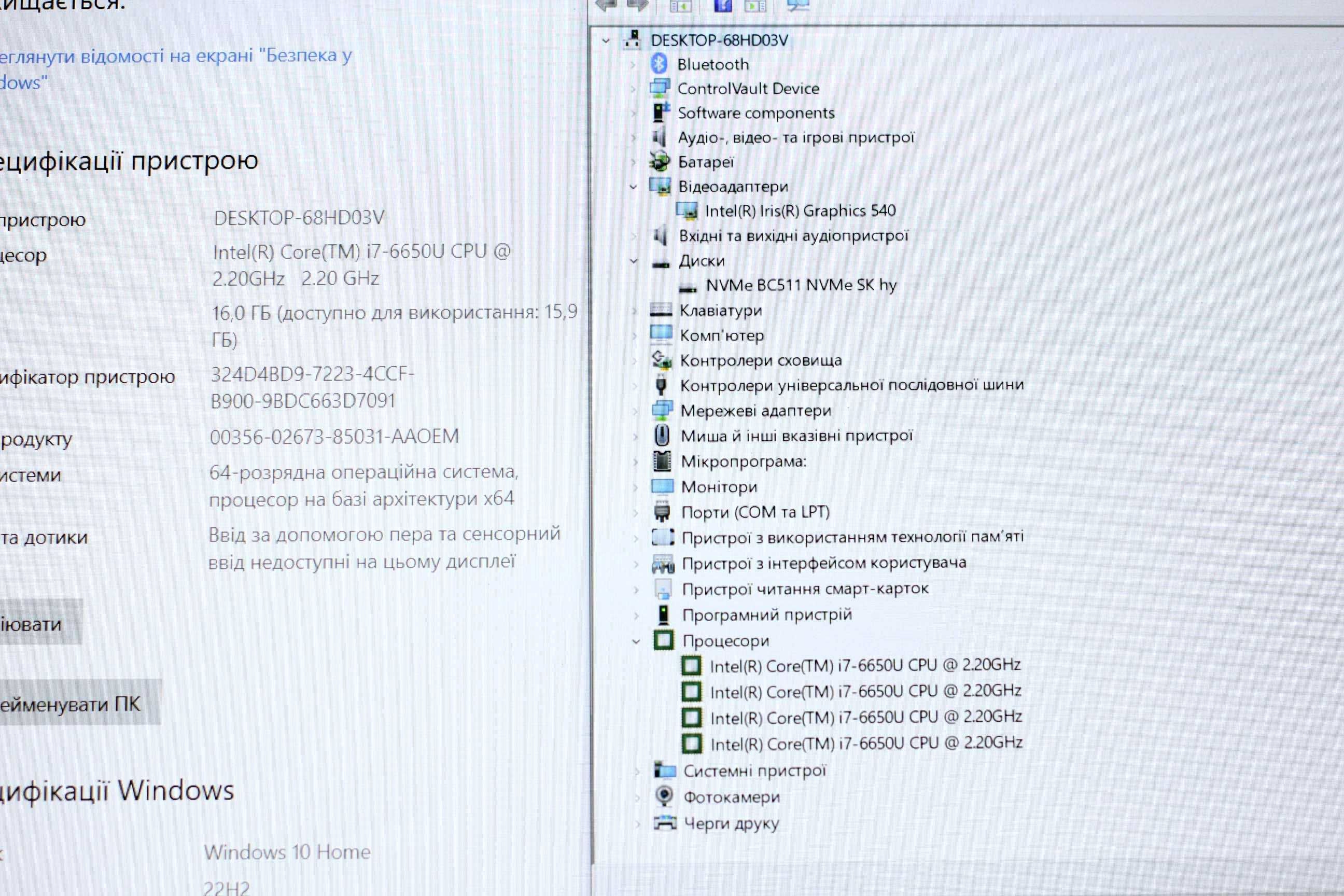Click the USB controllers plug icon
Image resolution: width=1344 pixels, height=896 pixels.
(661, 385)
